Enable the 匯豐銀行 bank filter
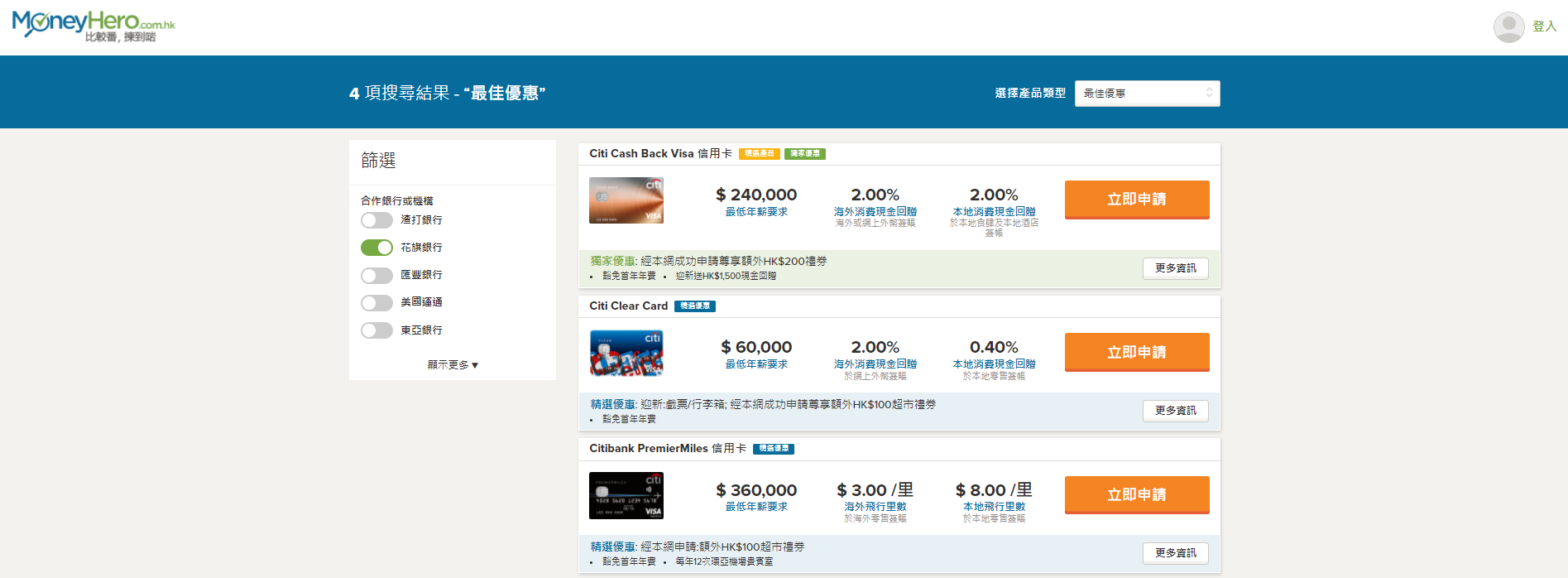This screenshot has height=578, width=1568. (x=376, y=275)
